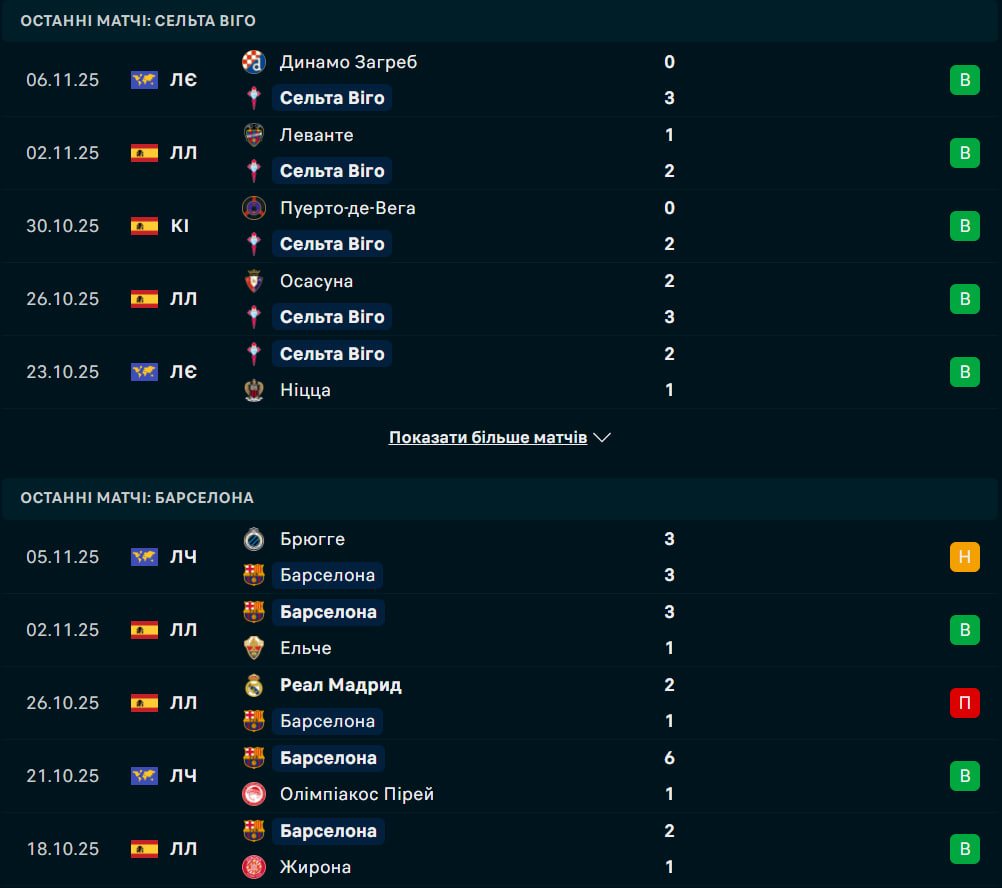Click the Nice club crest

pos(254,390)
